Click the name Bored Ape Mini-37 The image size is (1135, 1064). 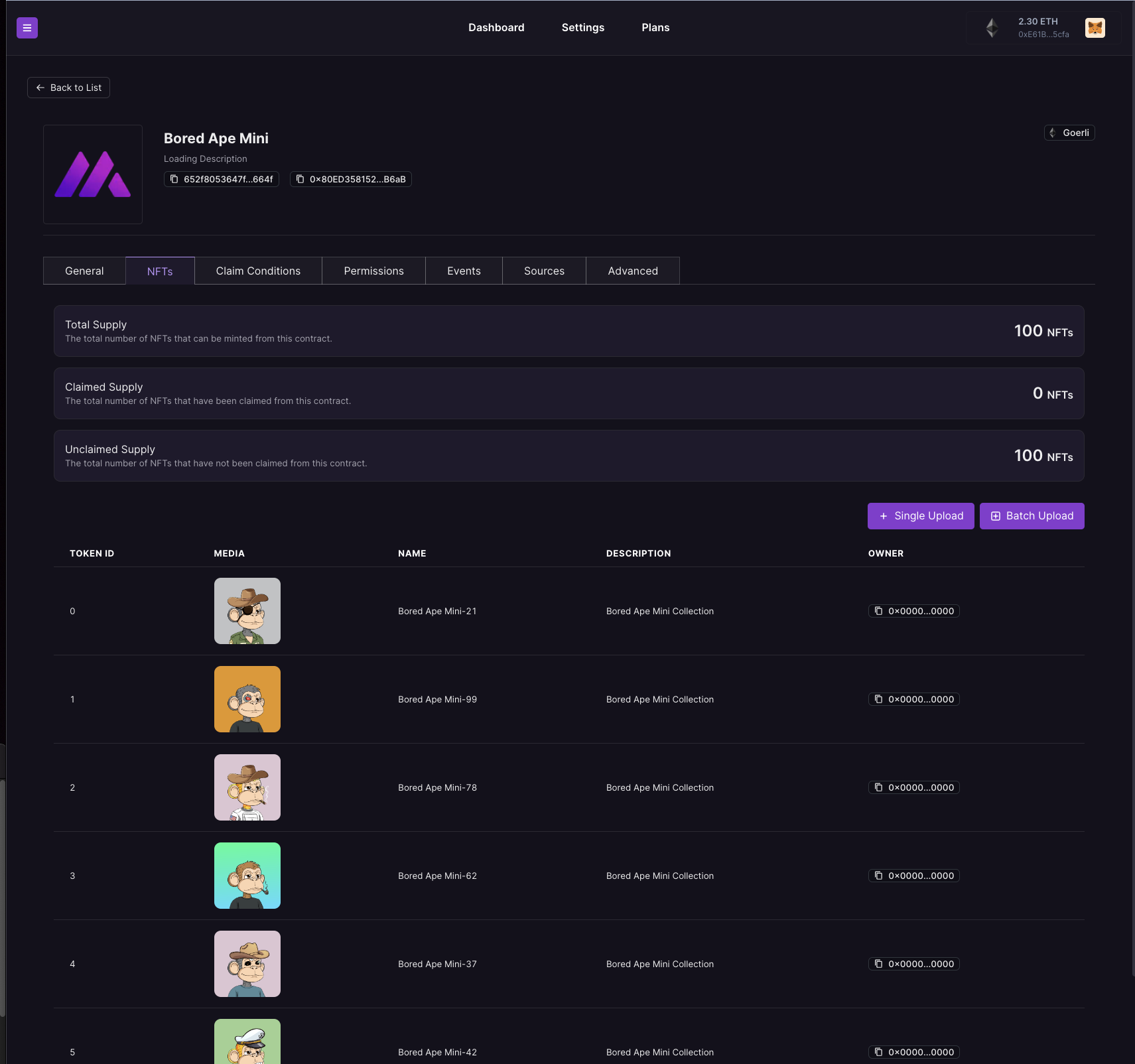click(x=437, y=964)
